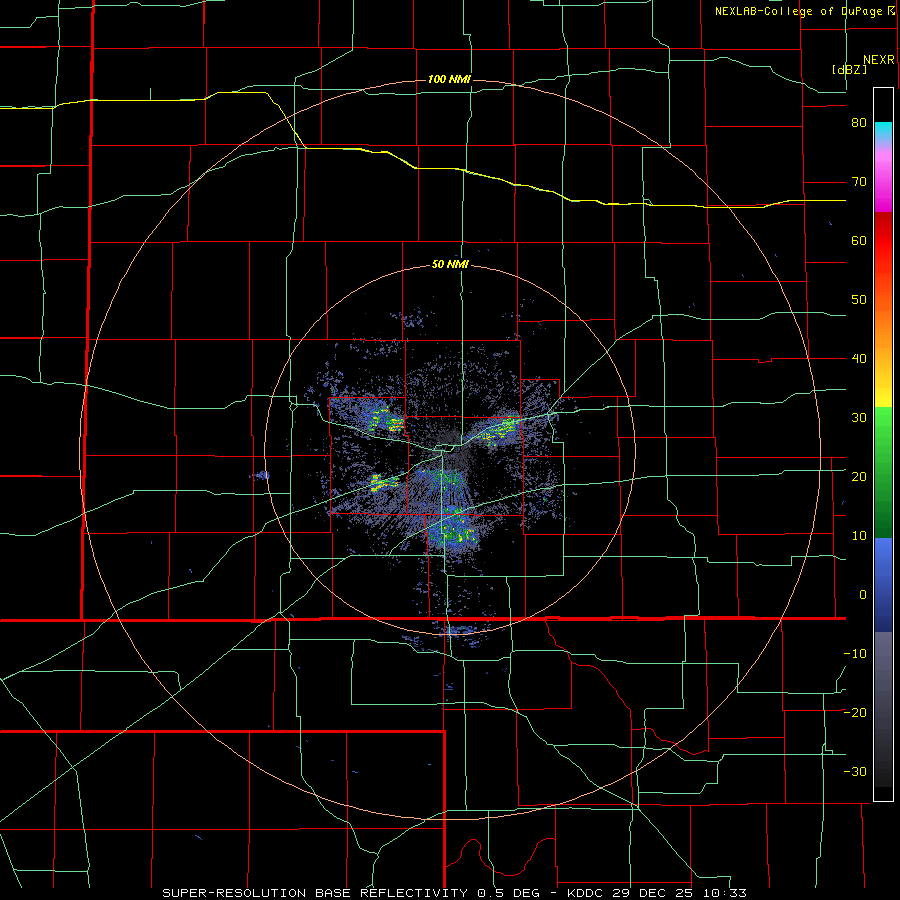Click the 70 value on the dBZ scale
Viewport: 900px width, 900px height.
[859, 182]
